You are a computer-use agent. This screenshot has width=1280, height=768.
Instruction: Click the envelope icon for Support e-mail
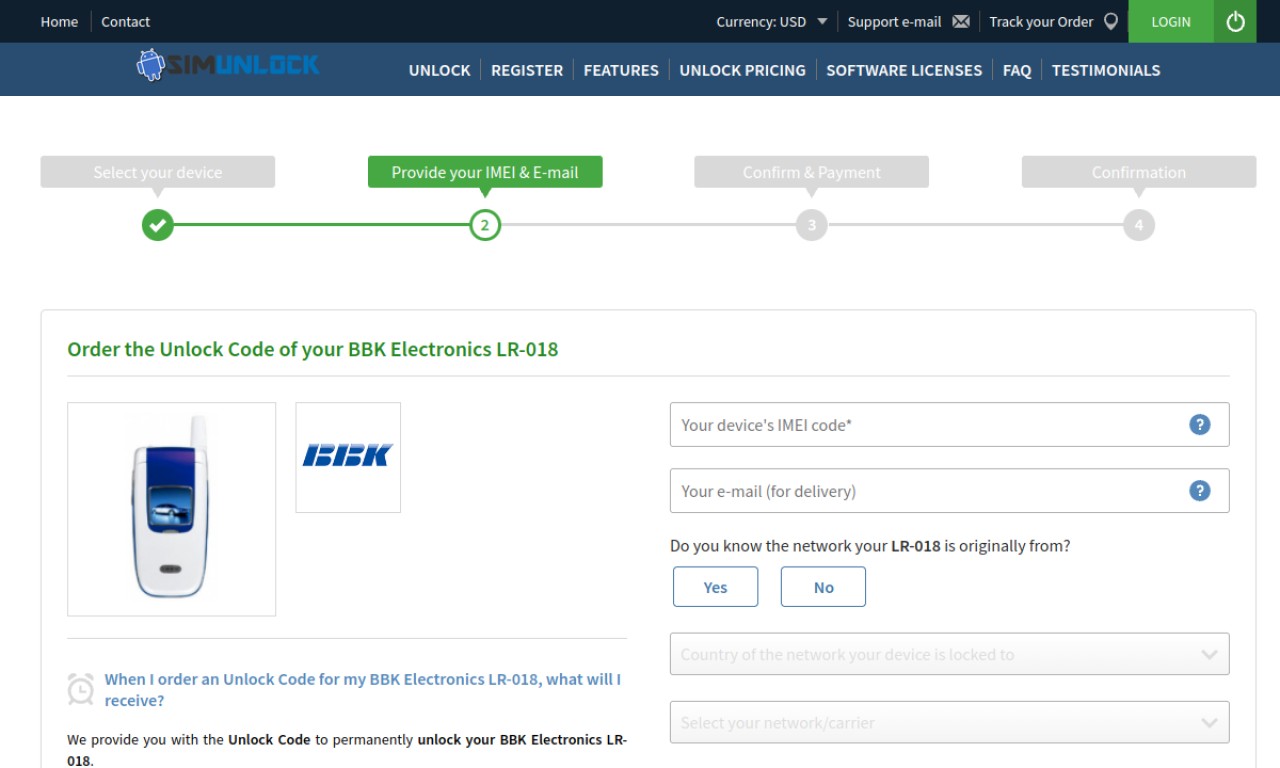tap(961, 21)
